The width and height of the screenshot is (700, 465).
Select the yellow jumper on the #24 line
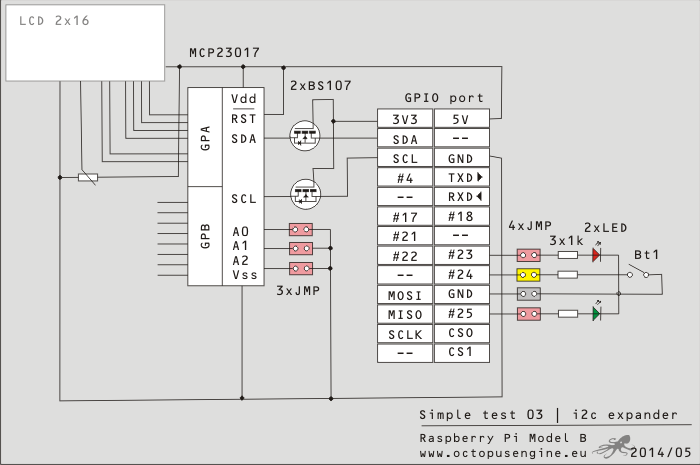pos(529,275)
